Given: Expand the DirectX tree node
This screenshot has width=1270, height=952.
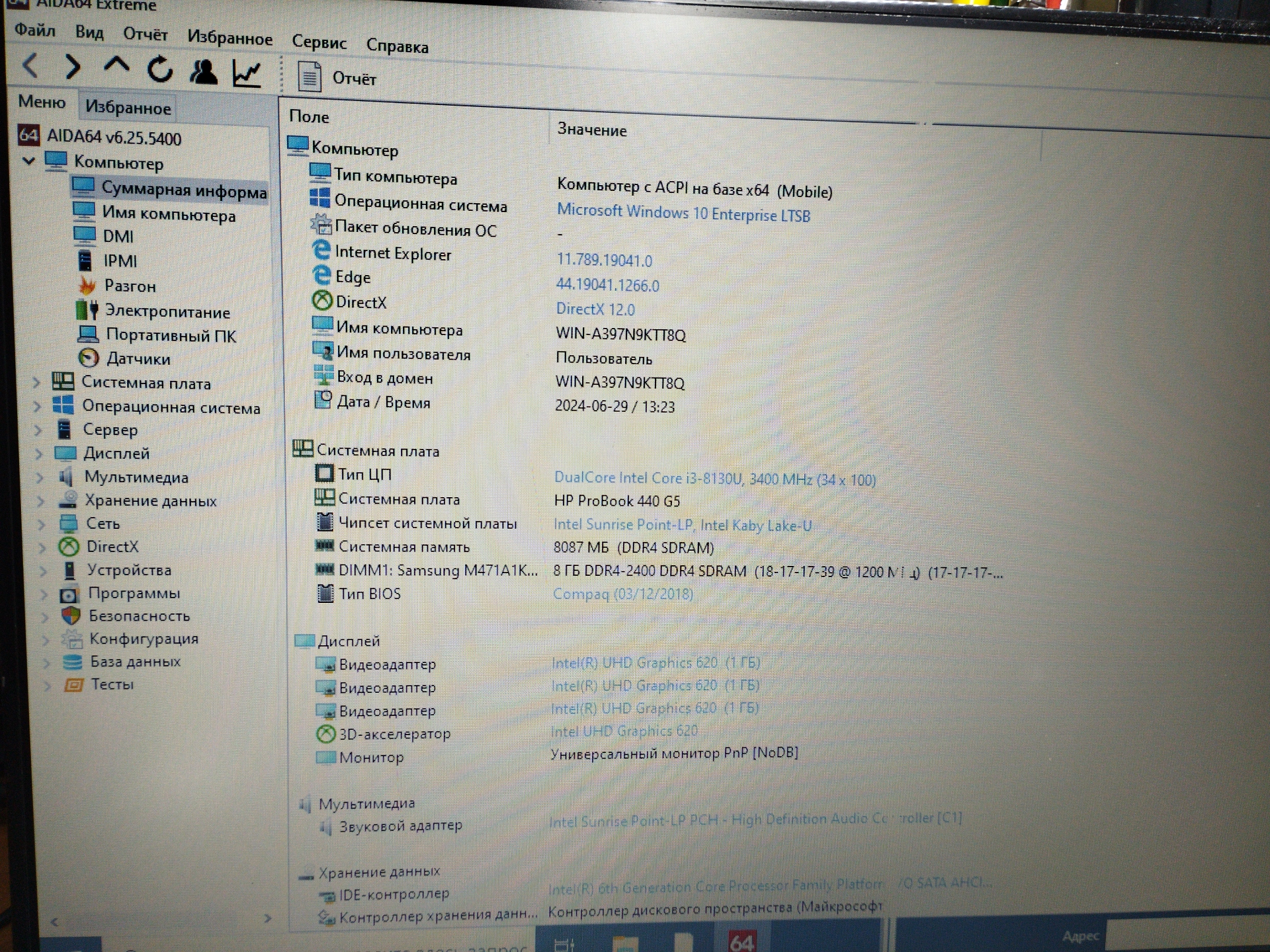Looking at the screenshot, I should 42,547.
